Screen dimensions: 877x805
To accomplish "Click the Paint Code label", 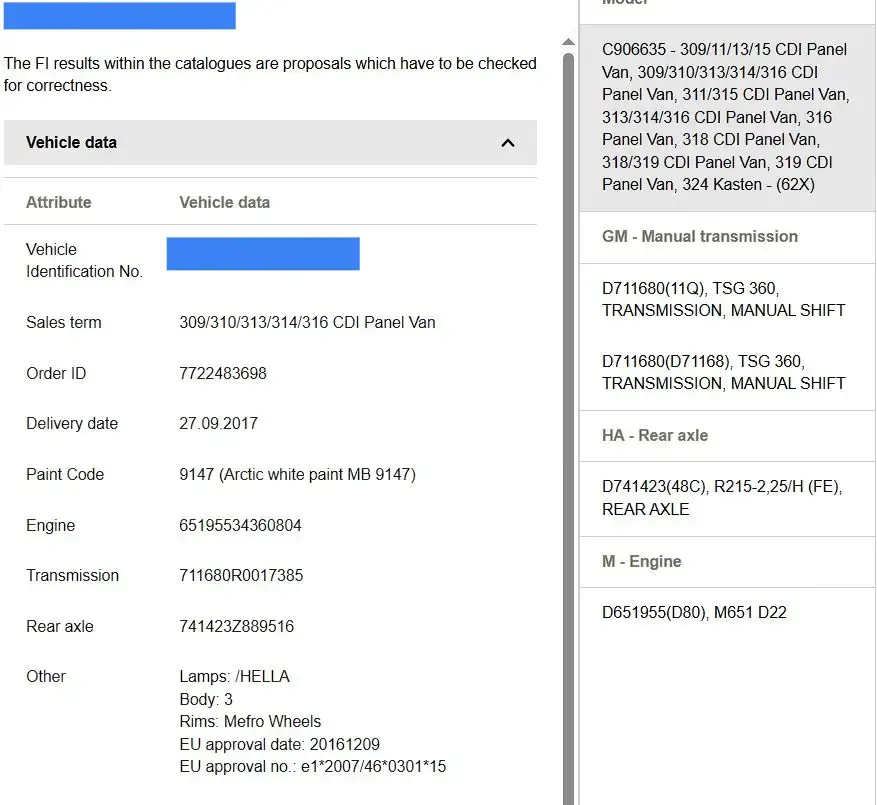I will click(65, 474).
